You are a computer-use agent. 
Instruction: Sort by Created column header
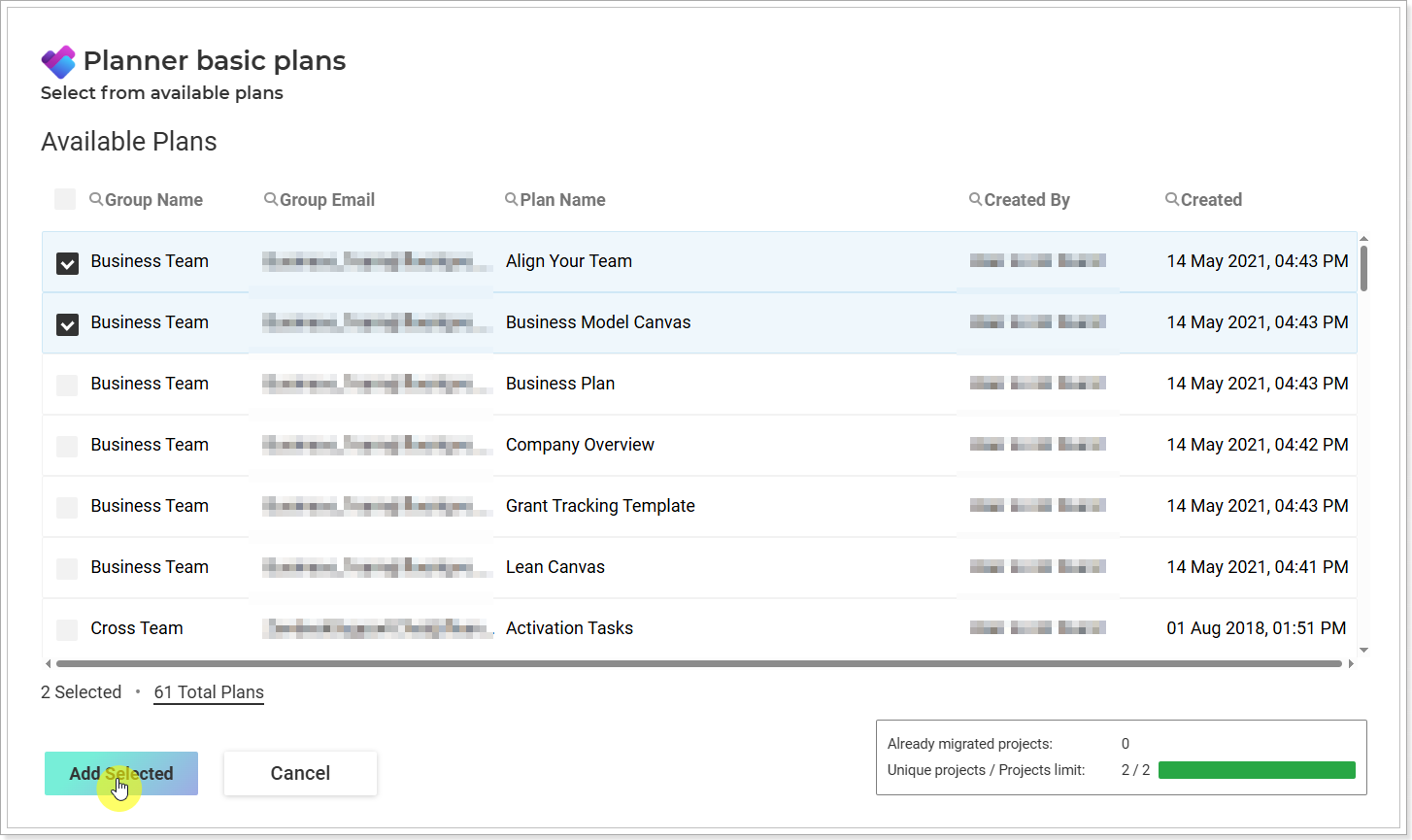pos(1212,199)
